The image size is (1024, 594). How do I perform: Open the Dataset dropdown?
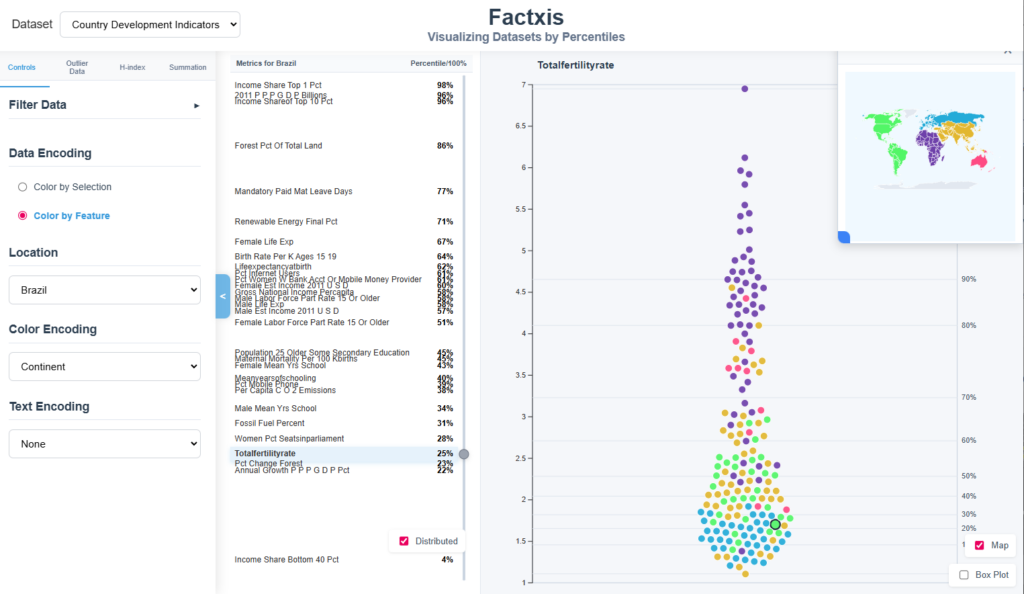(x=150, y=24)
